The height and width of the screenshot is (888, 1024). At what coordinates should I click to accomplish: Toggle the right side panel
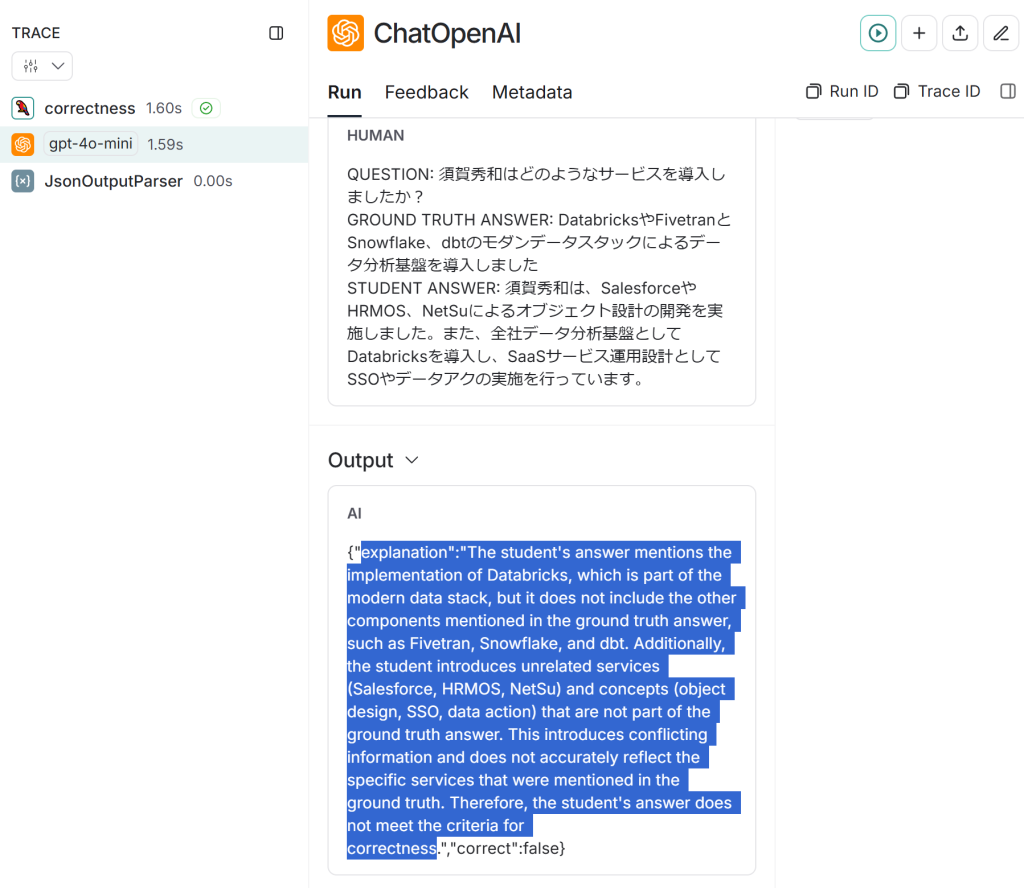(x=1008, y=91)
